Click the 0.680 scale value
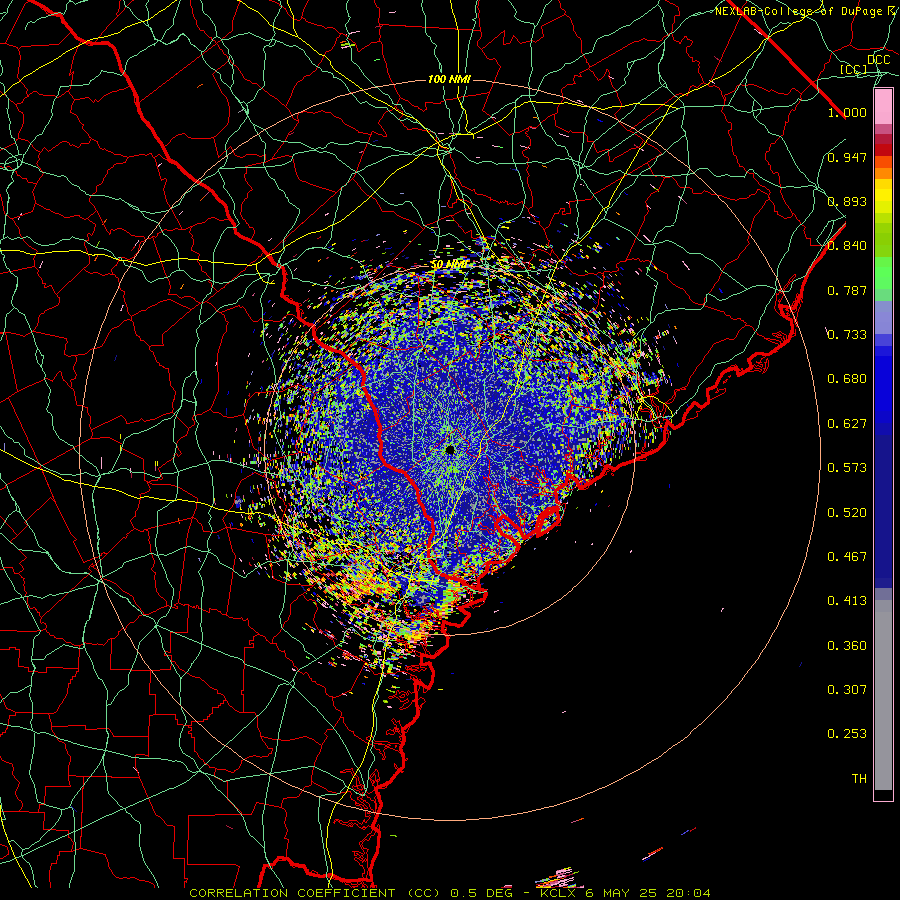The width and height of the screenshot is (900, 900). 847,379
